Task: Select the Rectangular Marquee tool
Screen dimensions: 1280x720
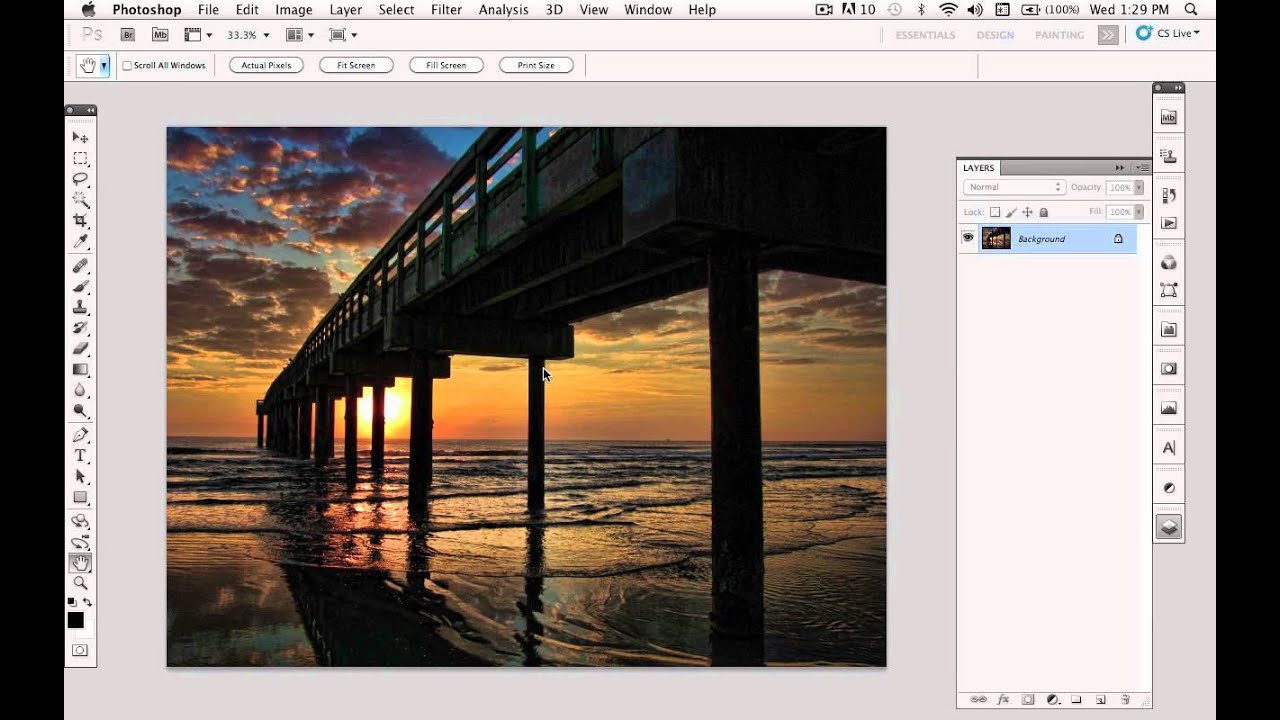Action: point(80,159)
